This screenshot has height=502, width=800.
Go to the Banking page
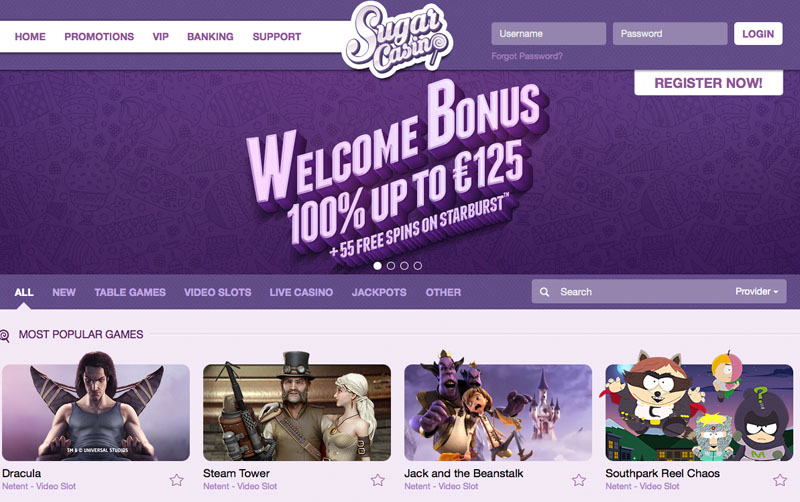click(210, 37)
